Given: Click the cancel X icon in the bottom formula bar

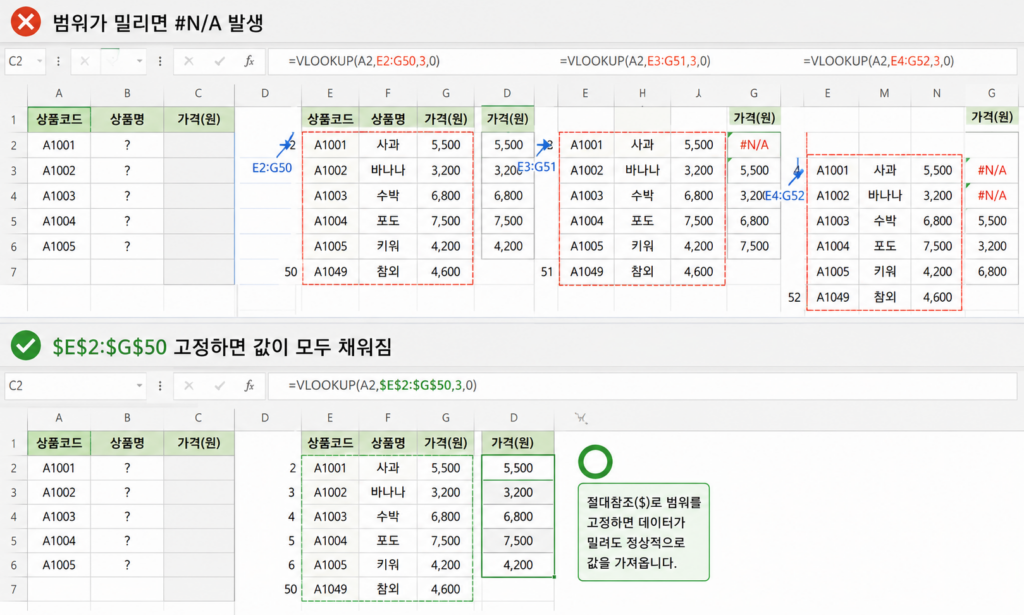Looking at the screenshot, I should coord(189,386).
